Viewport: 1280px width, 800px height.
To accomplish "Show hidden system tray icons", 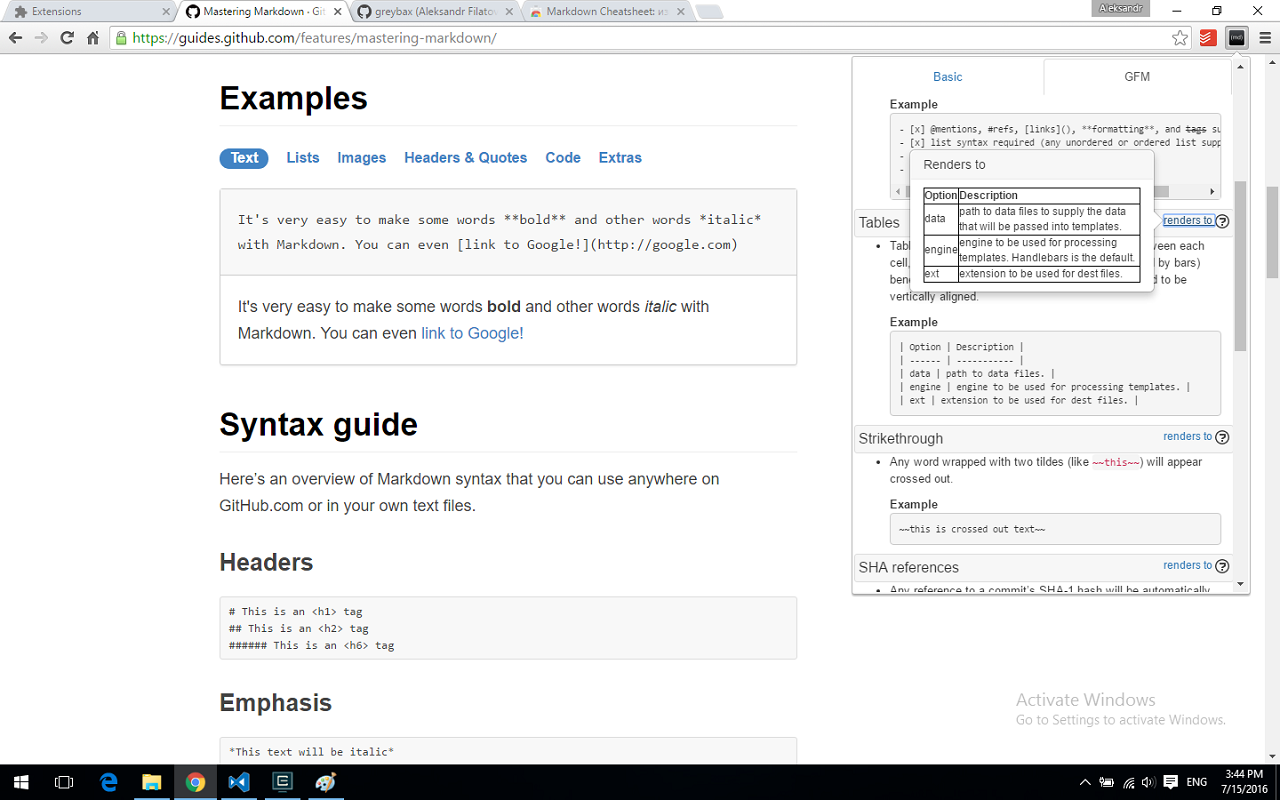I will coord(1085,782).
